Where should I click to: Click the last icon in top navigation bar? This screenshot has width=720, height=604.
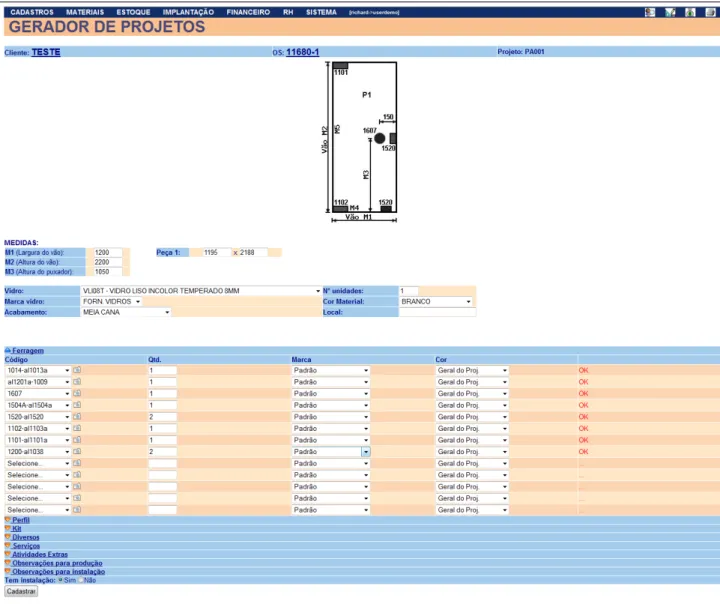click(x=710, y=12)
